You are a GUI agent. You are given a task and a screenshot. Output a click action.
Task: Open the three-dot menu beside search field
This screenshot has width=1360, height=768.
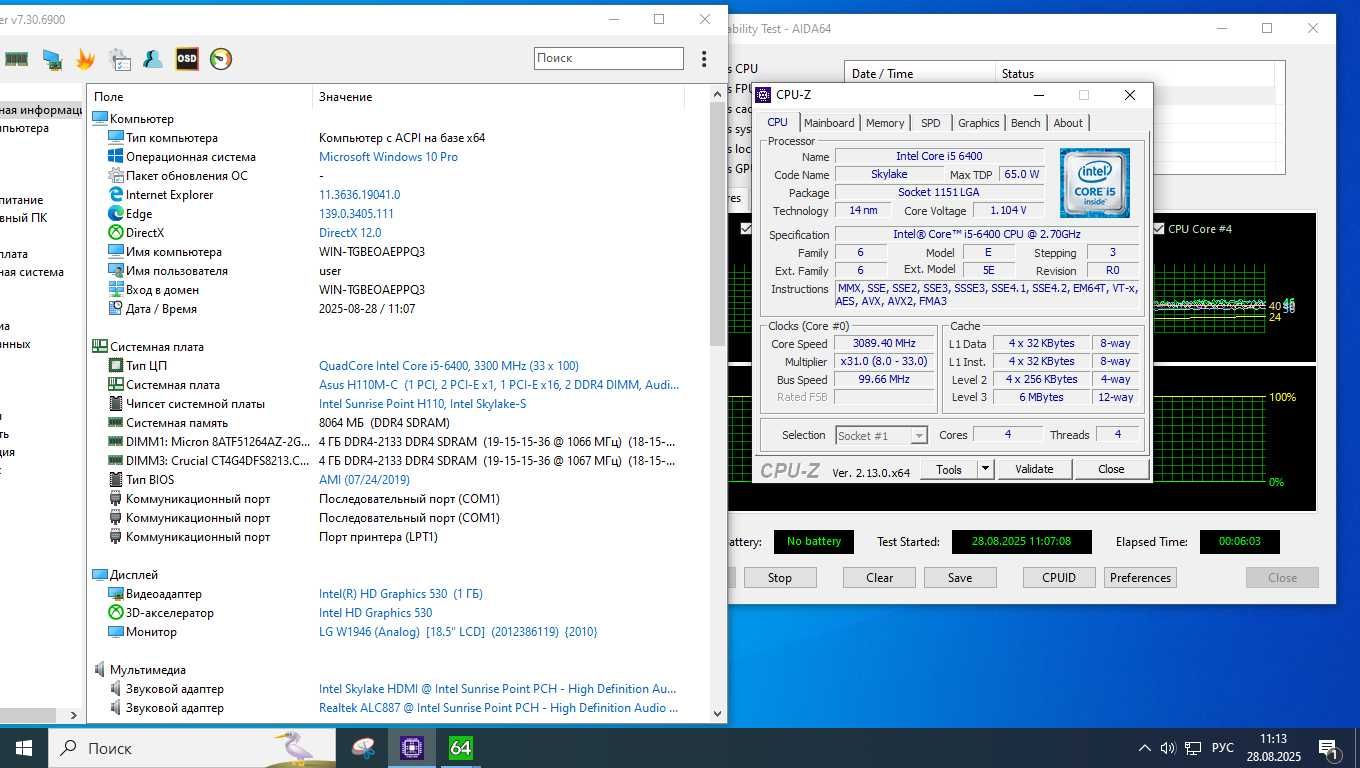click(x=704, y=59)
